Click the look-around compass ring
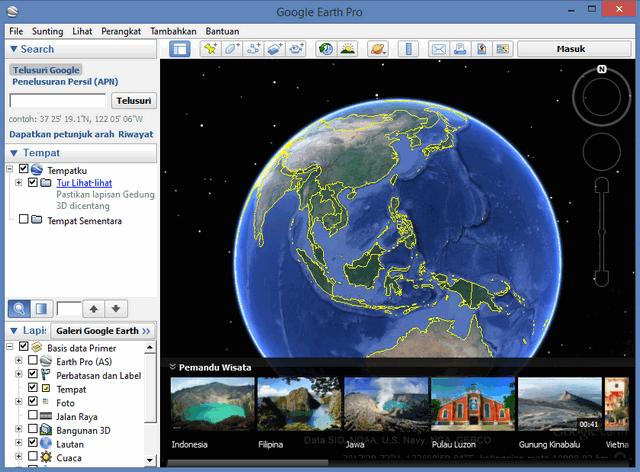 pyautogui.click(x=602, y=97)
